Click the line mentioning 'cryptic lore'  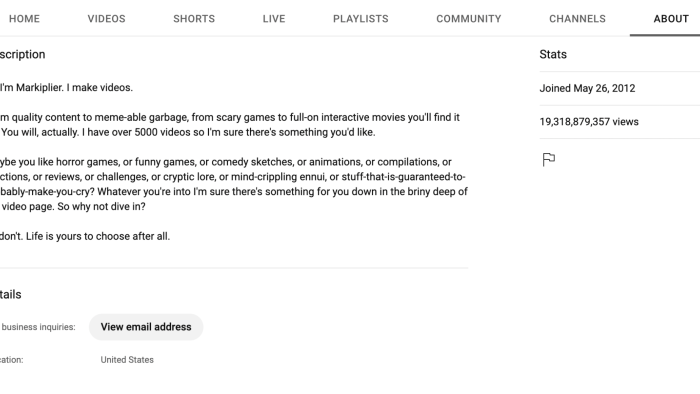tap(233, 177)
